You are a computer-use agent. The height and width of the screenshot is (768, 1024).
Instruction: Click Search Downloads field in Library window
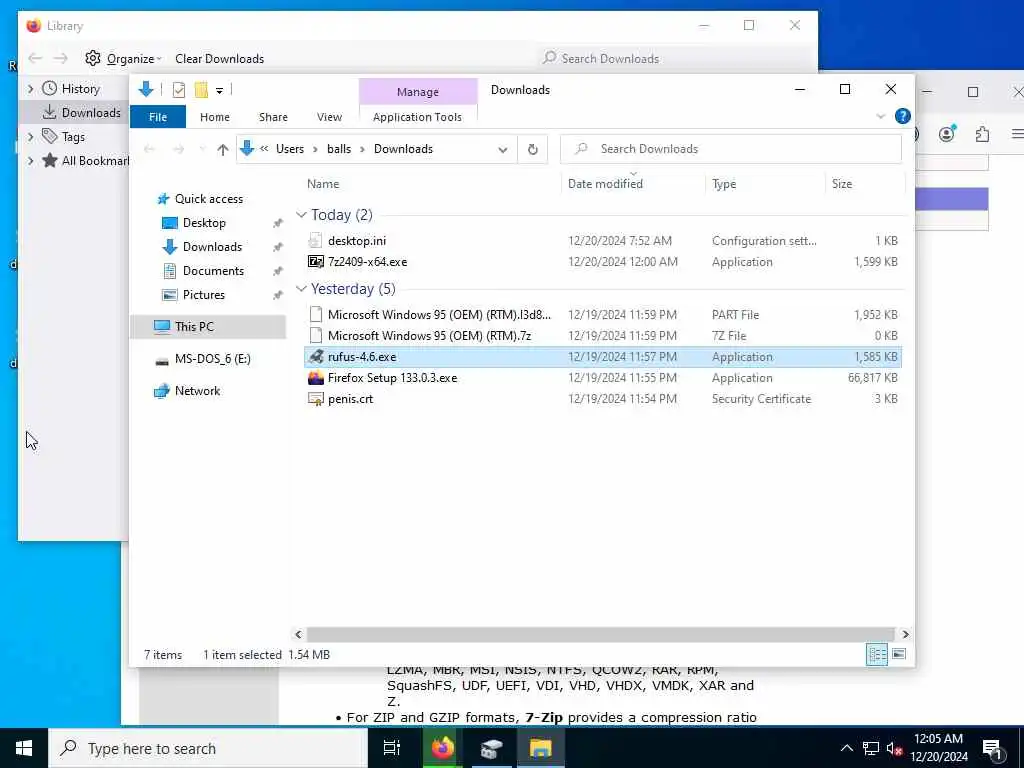673,59
